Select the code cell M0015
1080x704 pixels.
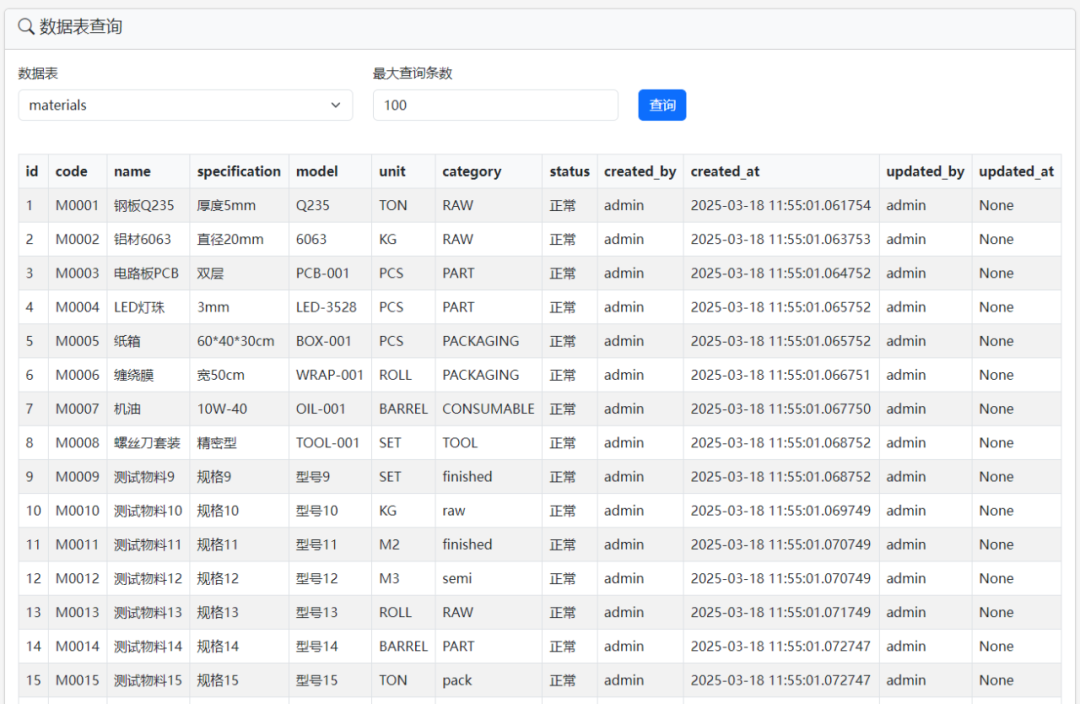[77, 681]
